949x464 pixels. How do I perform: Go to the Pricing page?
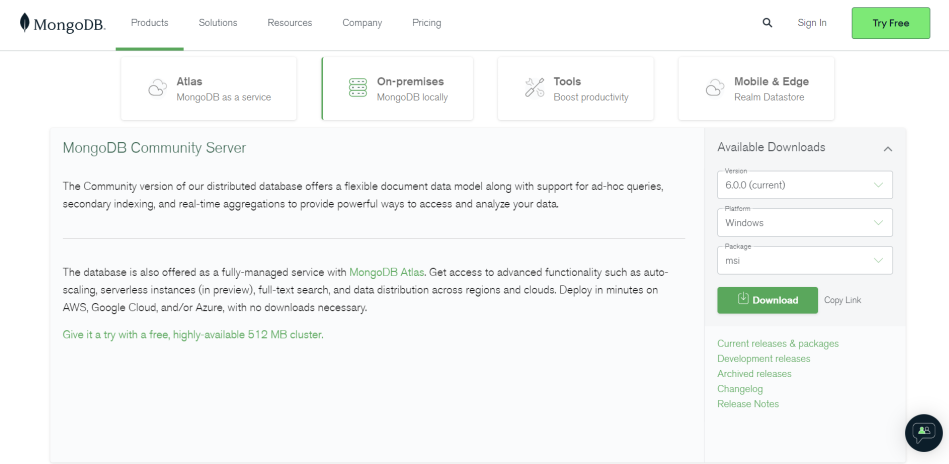coord(427,23)
